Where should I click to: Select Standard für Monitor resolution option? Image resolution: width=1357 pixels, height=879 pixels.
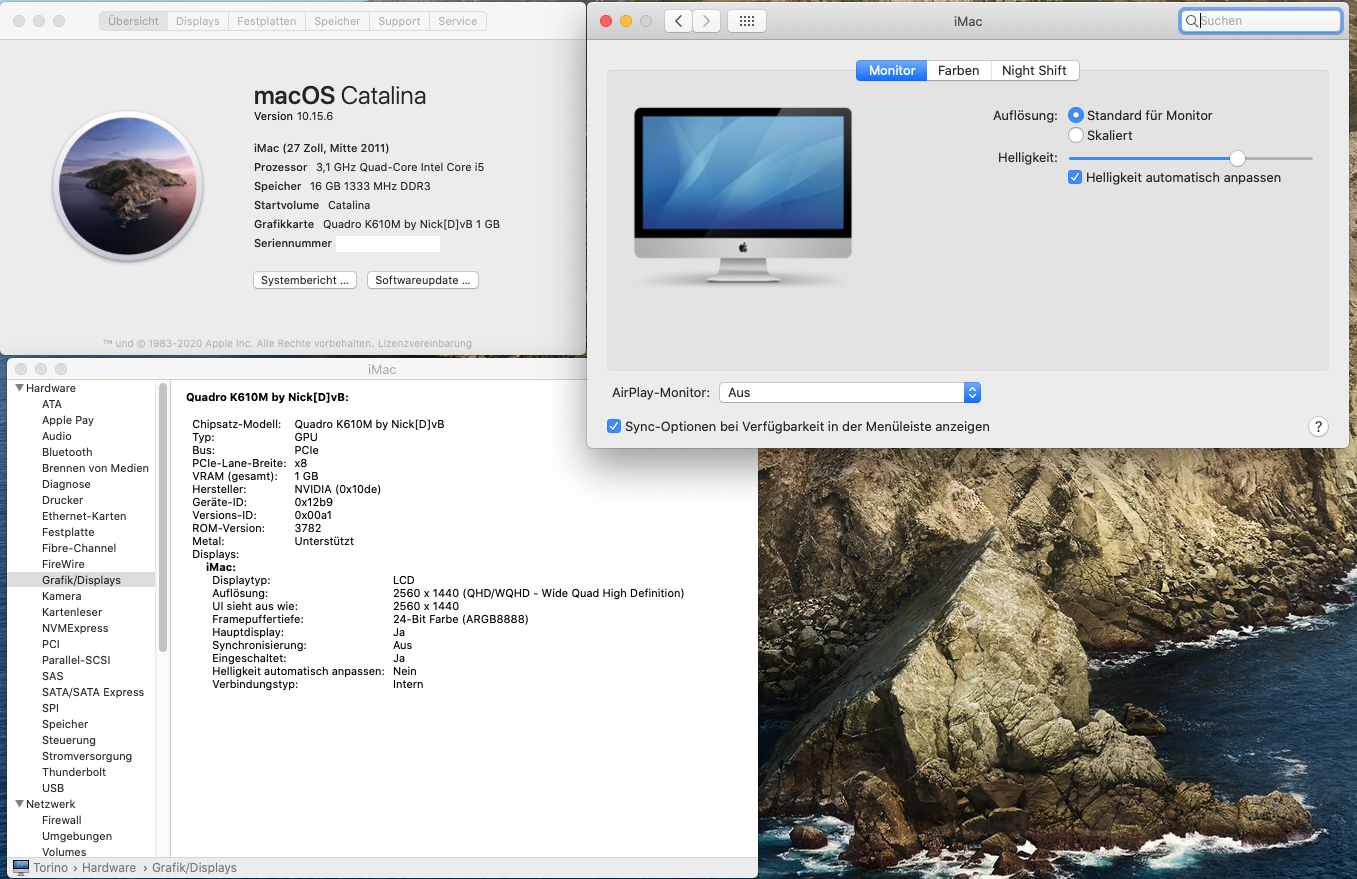(x=1076, y=115)
